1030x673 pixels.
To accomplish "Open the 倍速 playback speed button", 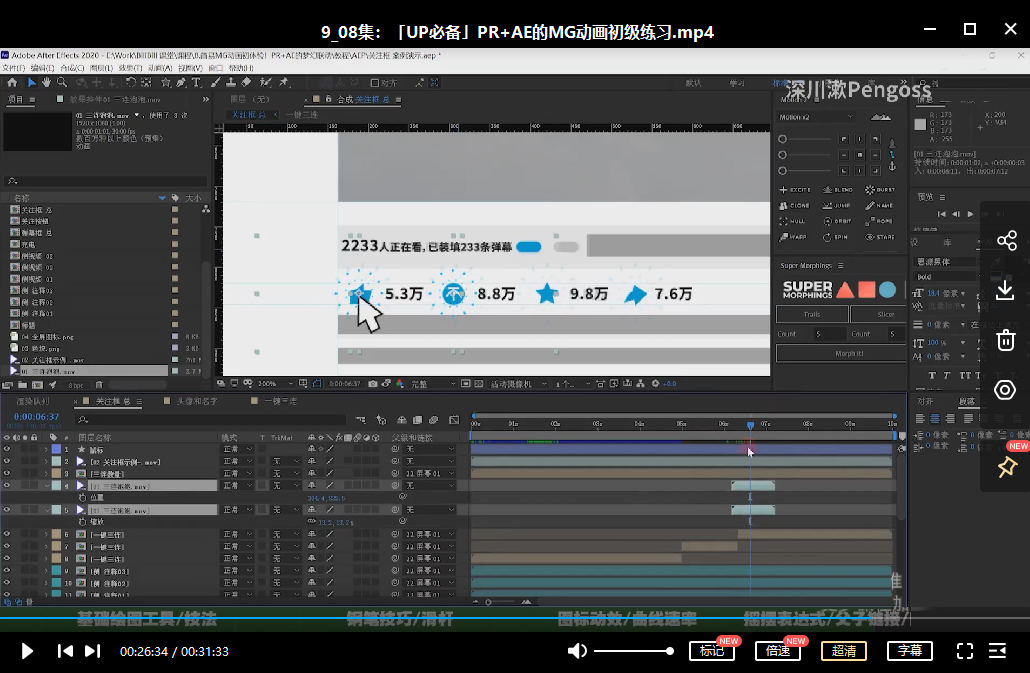I will pyautogui.click(x=777, y=651).
